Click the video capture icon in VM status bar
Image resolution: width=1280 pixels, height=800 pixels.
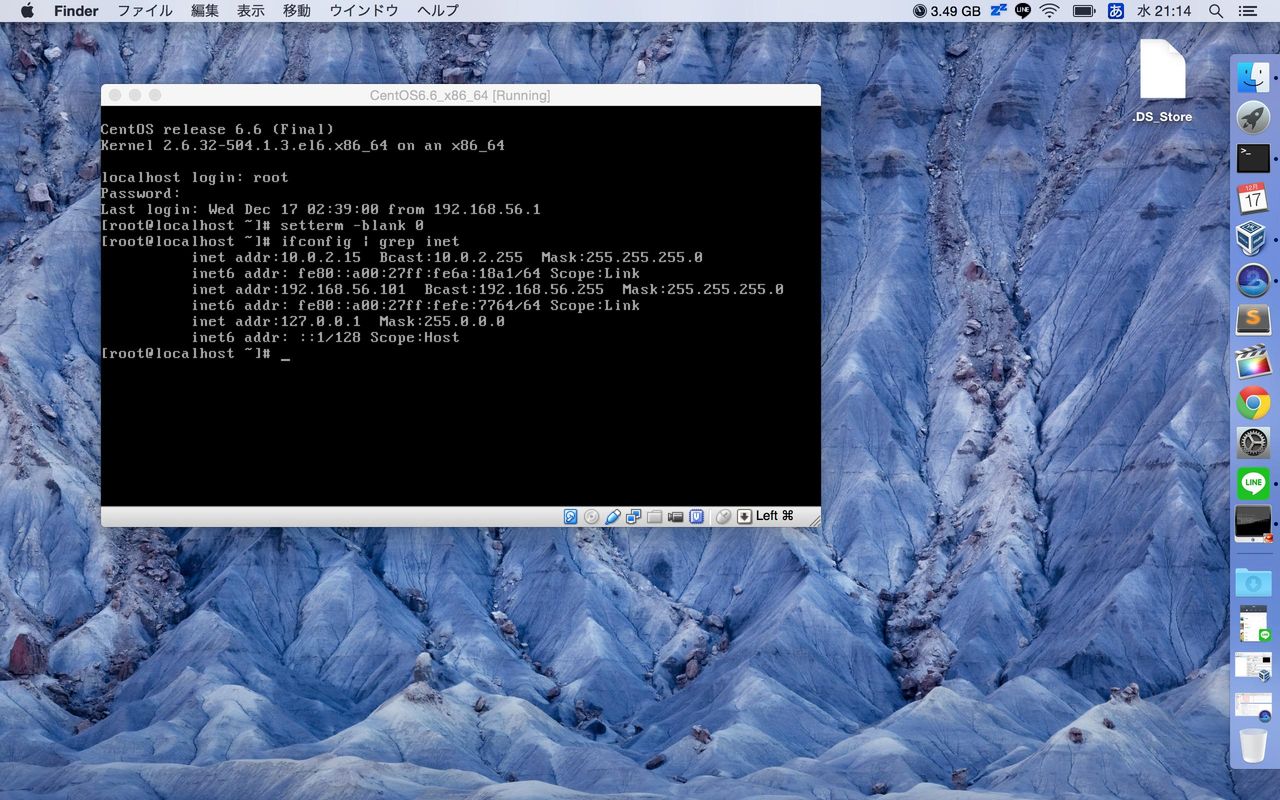pos(676,516)
